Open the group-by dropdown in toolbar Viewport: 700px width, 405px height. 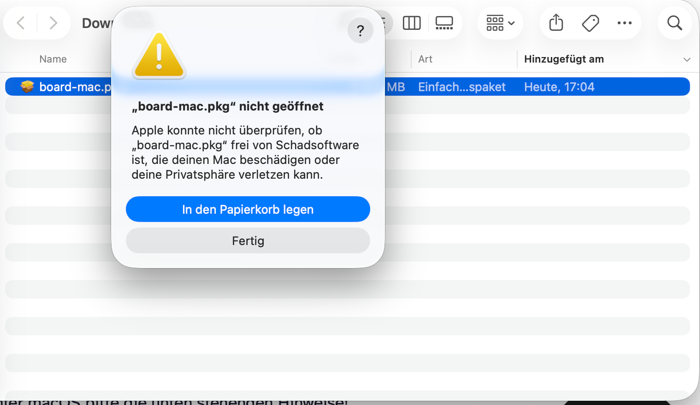click(500, 23)
